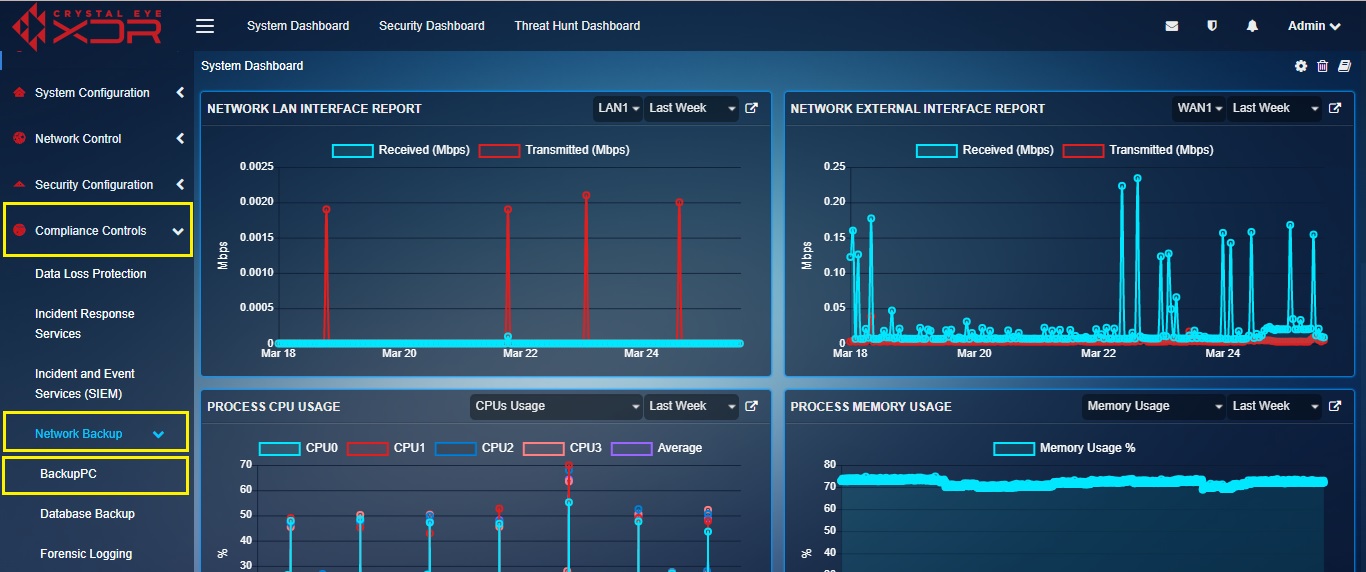
Task: Click Process Memory Usage title
Action: pyautogui.click(x=871, y=406)
